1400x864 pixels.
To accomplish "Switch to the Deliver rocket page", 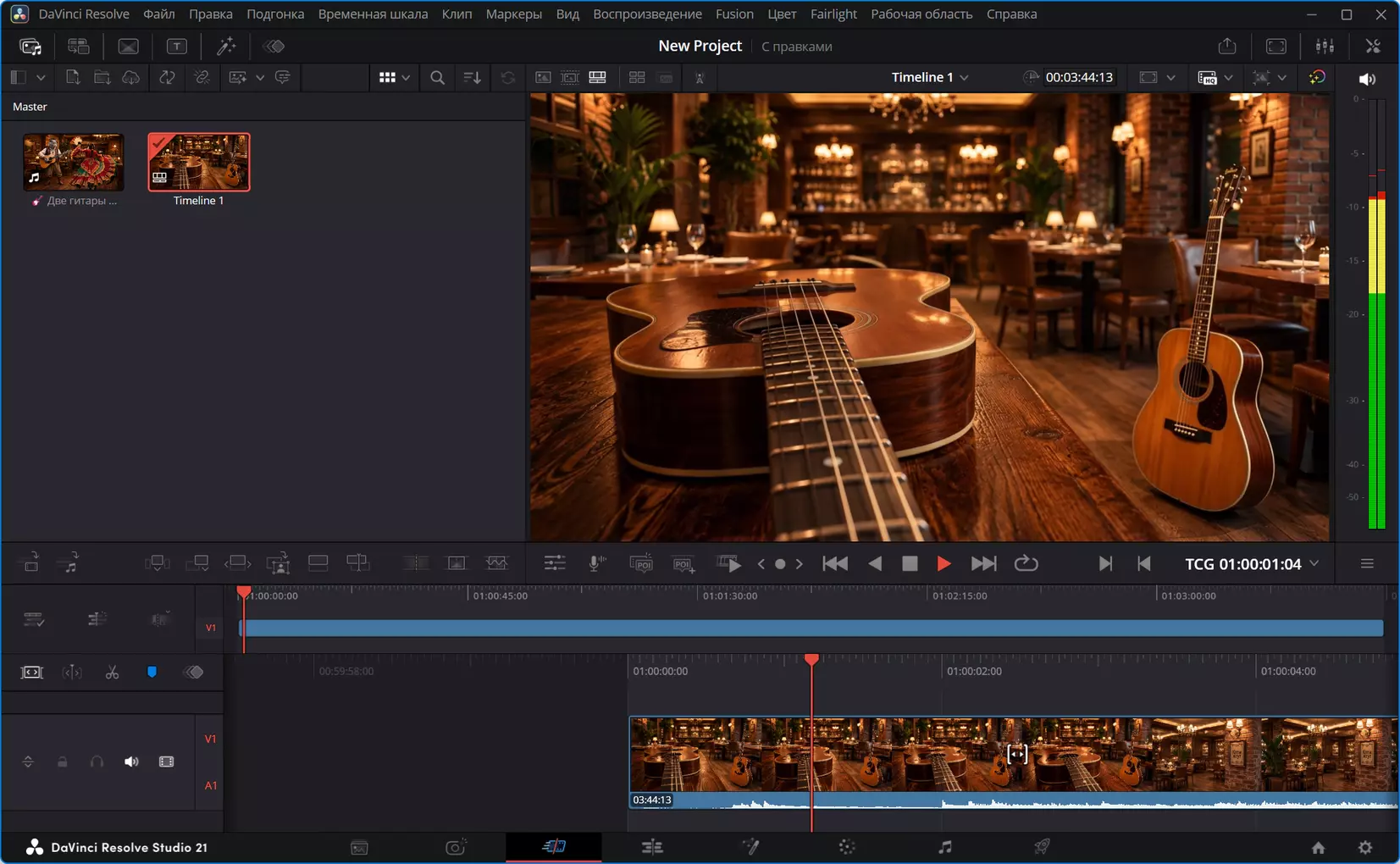I will click(x=1042, y=846).
